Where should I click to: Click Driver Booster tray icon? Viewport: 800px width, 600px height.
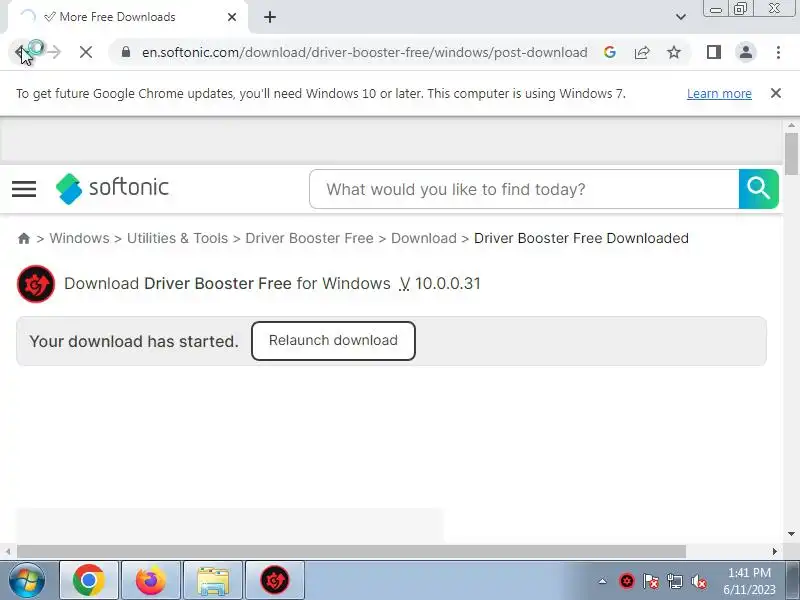click(x=627, y=581)
